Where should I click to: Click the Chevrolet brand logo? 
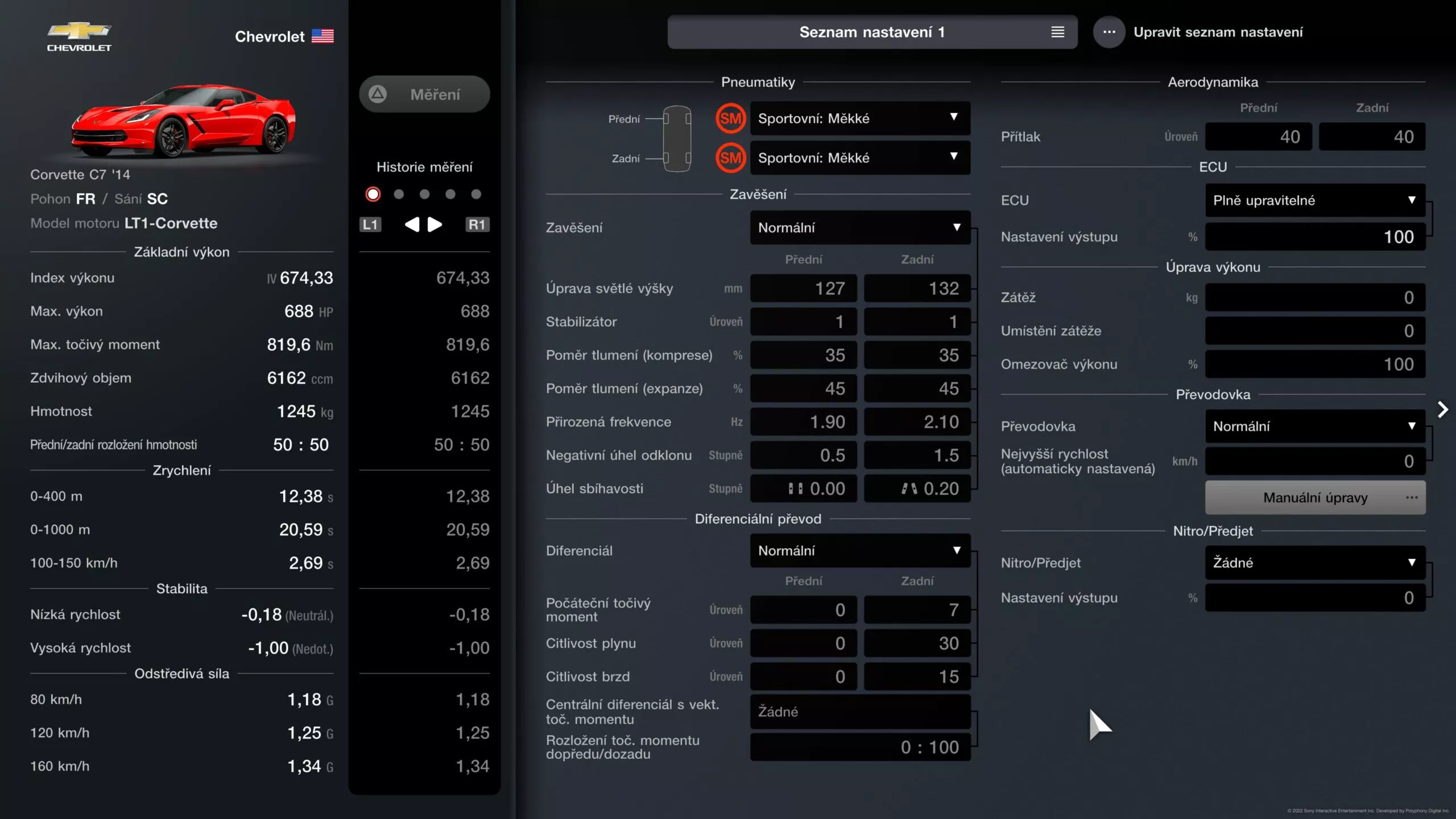pyautogui.click(x=78, y=35)
